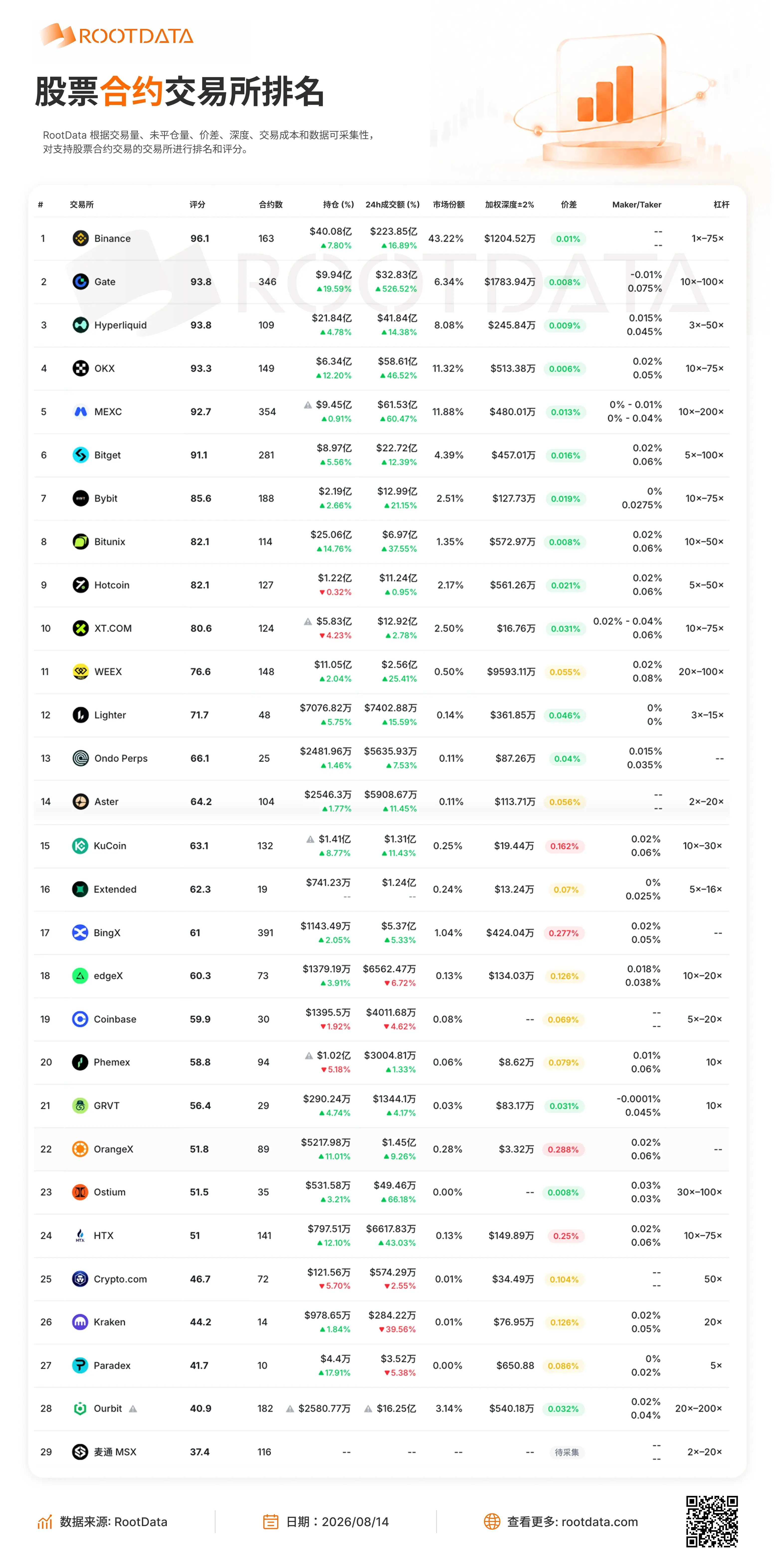The image size is (775, 1568).
Task: Click the Ondo Perps logo icon
Action: [80, 758]
